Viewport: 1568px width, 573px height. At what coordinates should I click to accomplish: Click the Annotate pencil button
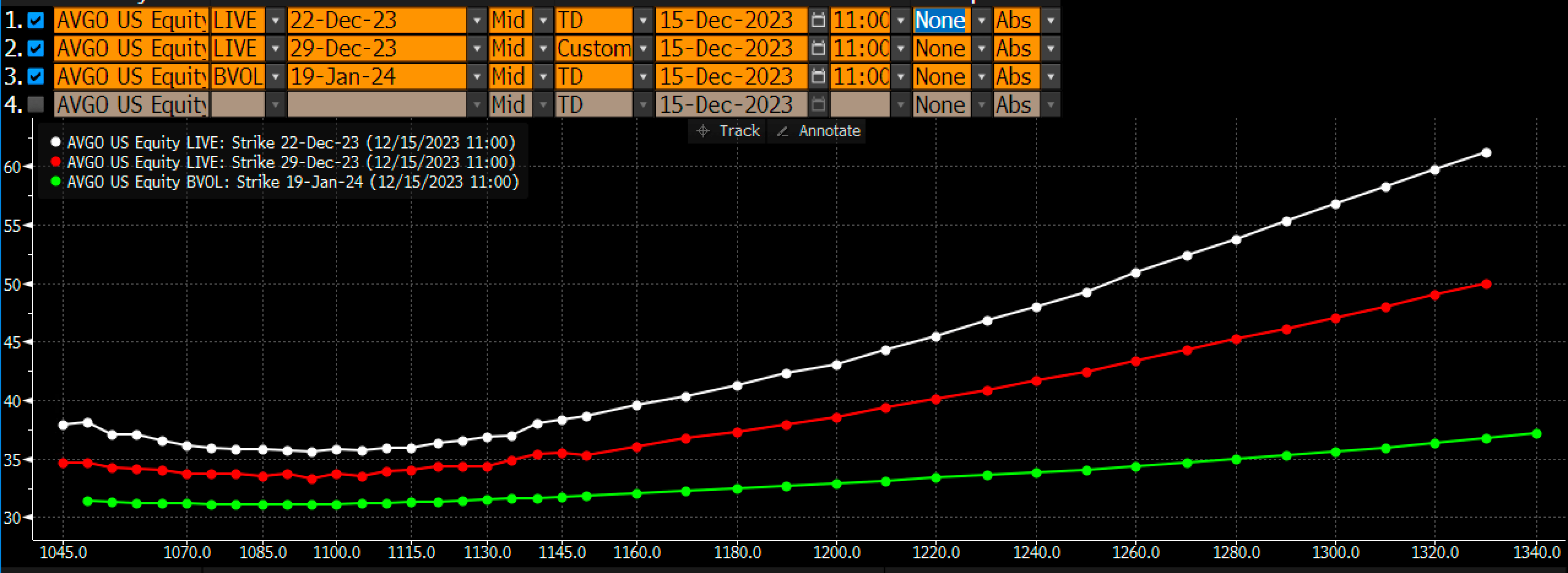pos(817,131)
